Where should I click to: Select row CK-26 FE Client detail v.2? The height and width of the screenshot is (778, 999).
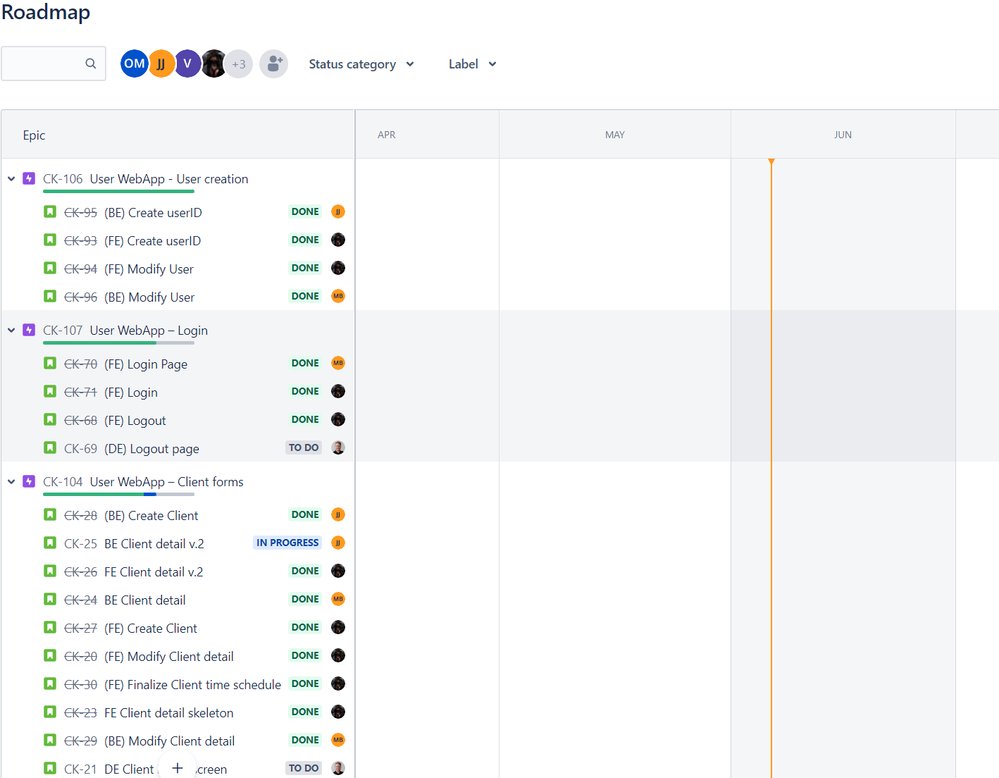pos(178,572)
